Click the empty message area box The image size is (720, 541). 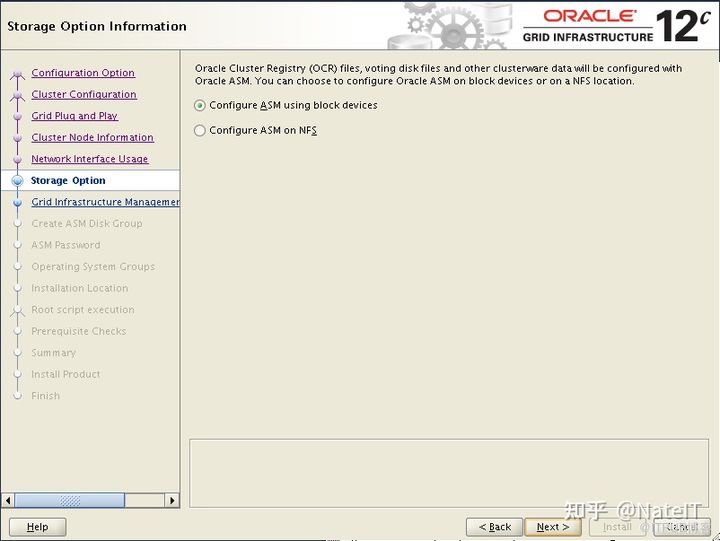coord(449,473)
